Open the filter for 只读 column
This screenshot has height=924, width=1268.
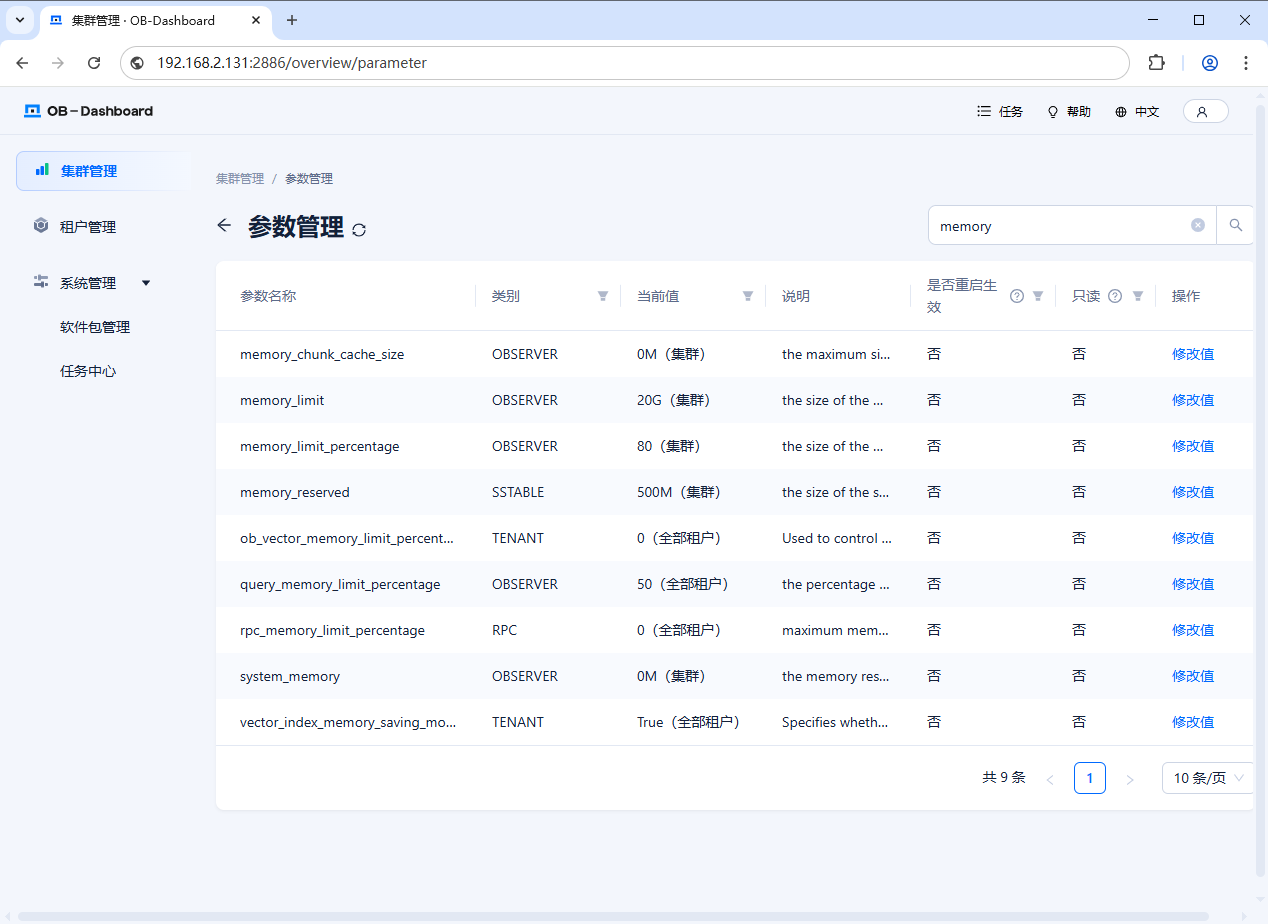pyautogui.click(x=1137, y=296)
